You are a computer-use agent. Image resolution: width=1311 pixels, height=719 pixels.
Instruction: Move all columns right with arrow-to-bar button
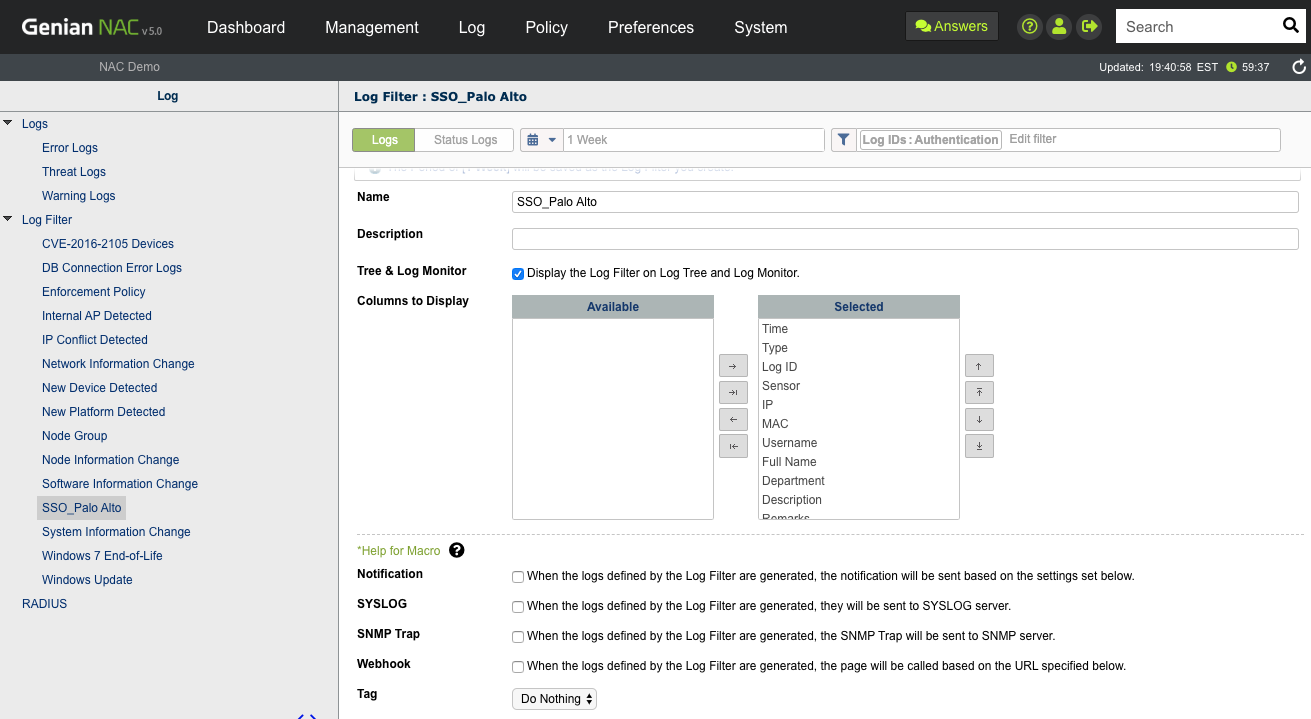point(733,393)
